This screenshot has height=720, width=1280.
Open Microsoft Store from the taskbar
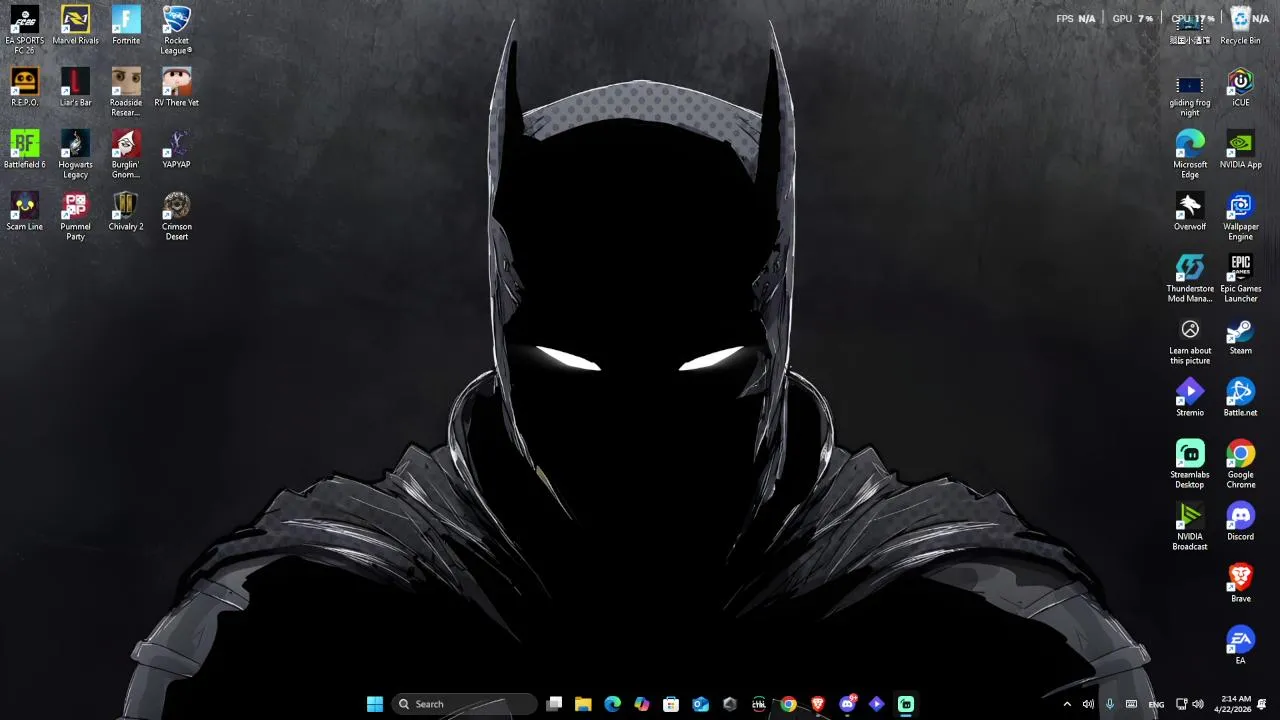coord(671,704)
